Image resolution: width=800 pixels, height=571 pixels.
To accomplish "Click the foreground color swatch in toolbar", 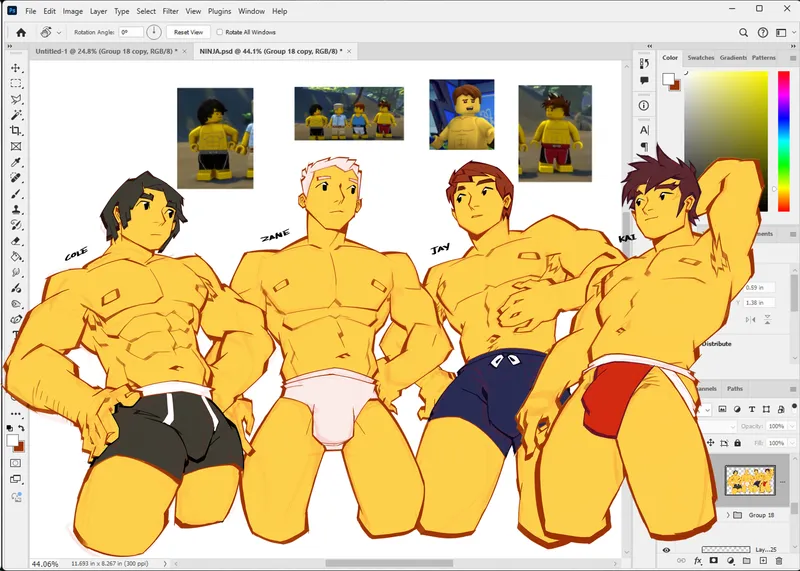I will (12, 440).
